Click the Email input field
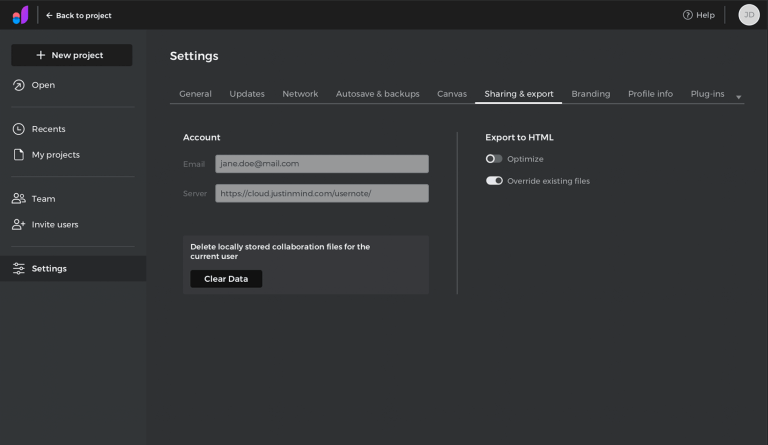768x445 pixels. [322, 164]
